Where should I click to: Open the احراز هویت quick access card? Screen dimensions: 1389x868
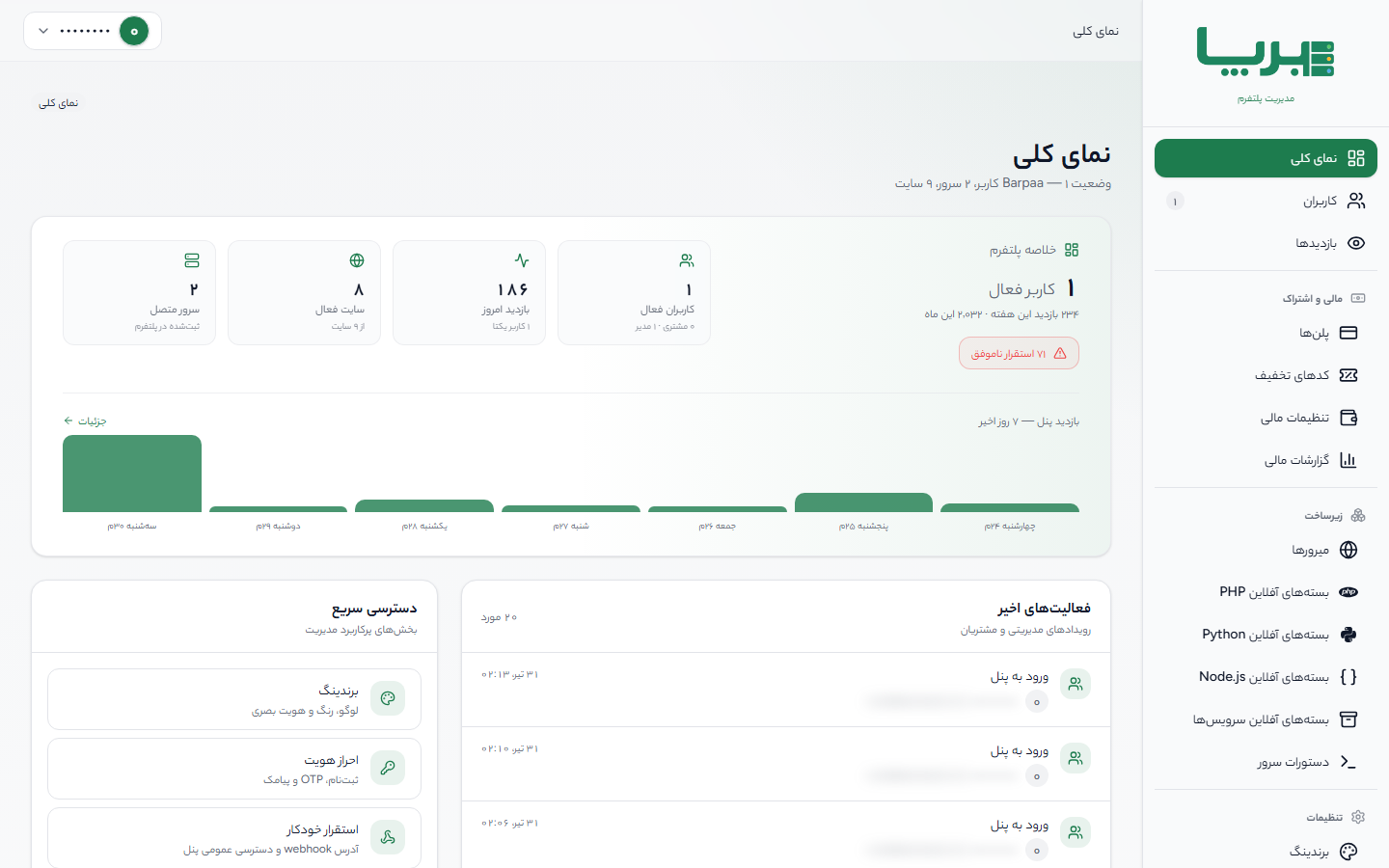click(x=234, y=769)
